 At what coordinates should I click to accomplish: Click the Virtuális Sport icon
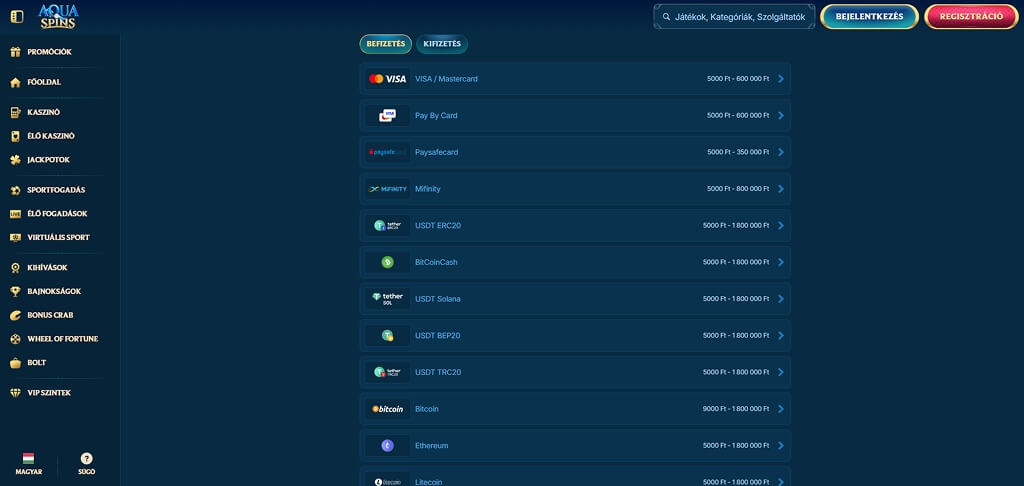pos(16,238)
